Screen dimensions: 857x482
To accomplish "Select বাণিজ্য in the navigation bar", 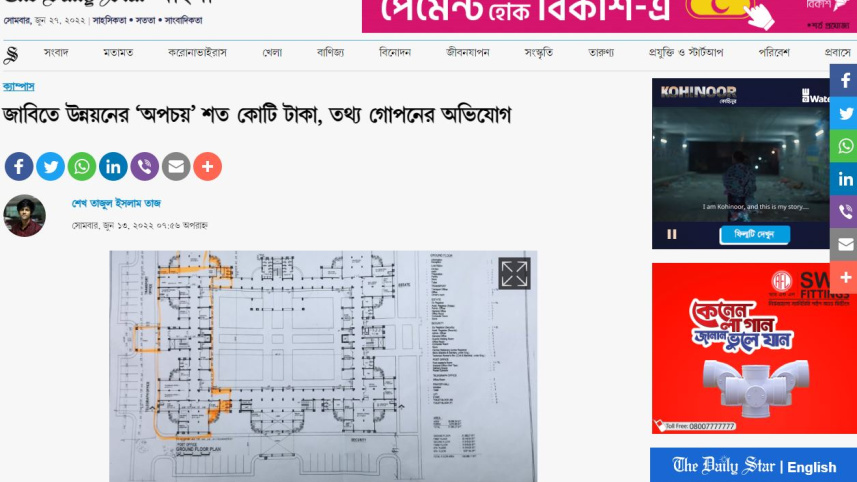I will (x=330, y=53).
